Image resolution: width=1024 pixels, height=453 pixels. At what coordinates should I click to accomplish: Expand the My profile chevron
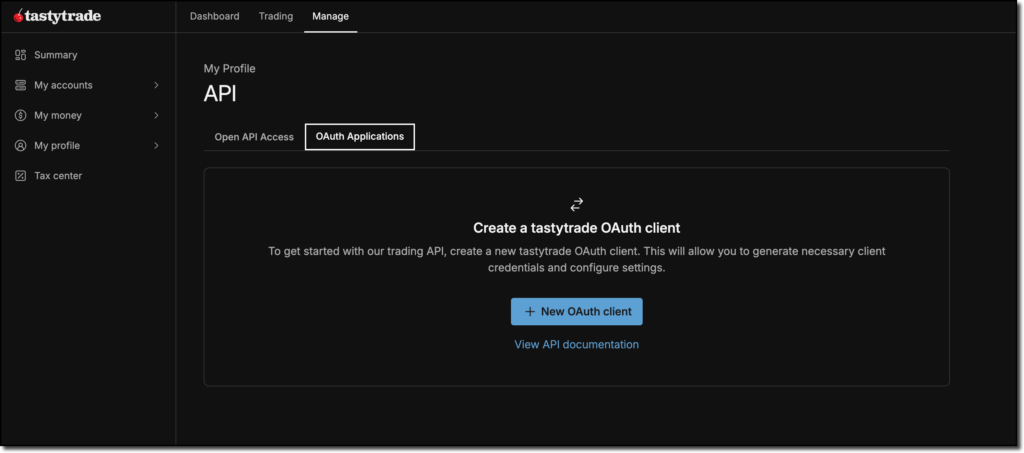click(156, 145)
